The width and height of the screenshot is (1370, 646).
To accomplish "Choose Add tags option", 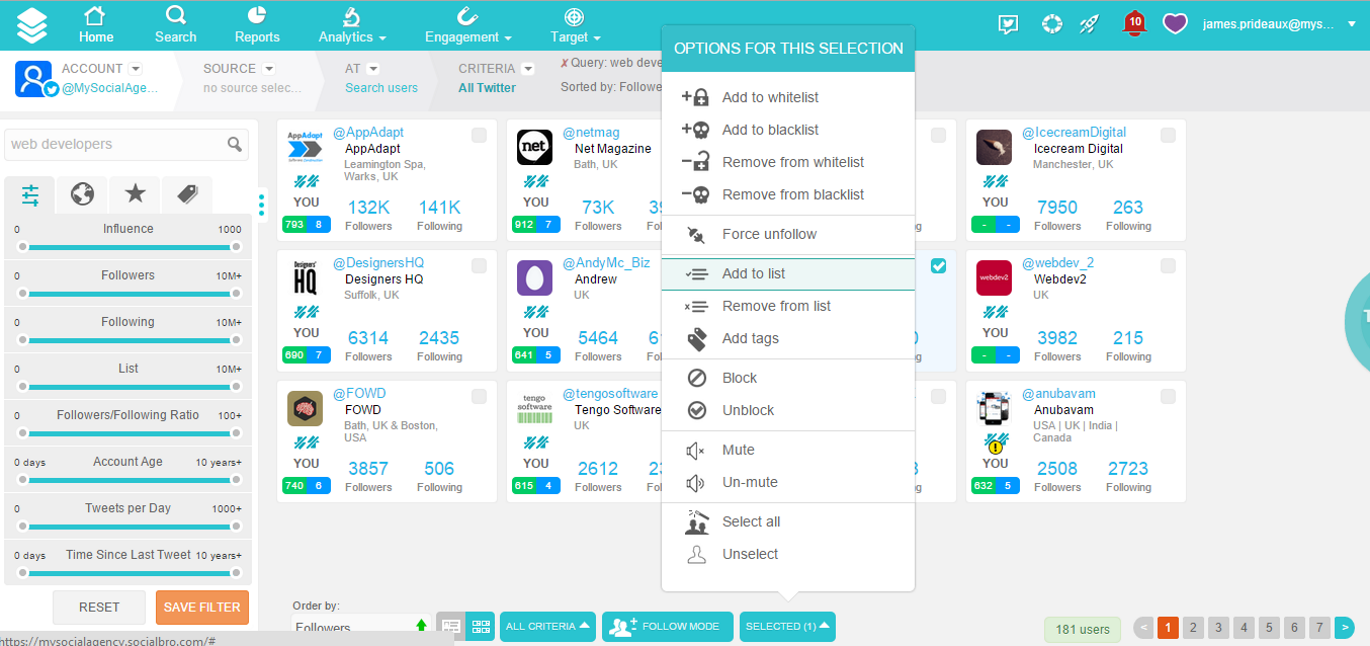I will (x=788, y=338).
